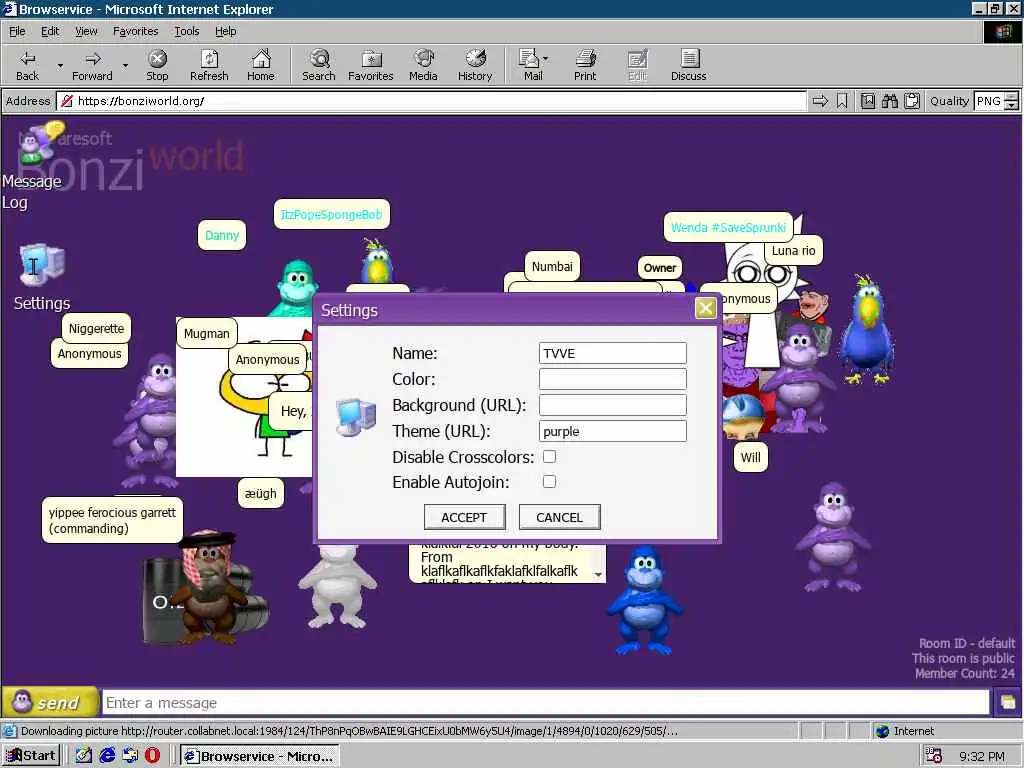Click the address bar with bonziworld.org URL

click(x=431, y=101)
